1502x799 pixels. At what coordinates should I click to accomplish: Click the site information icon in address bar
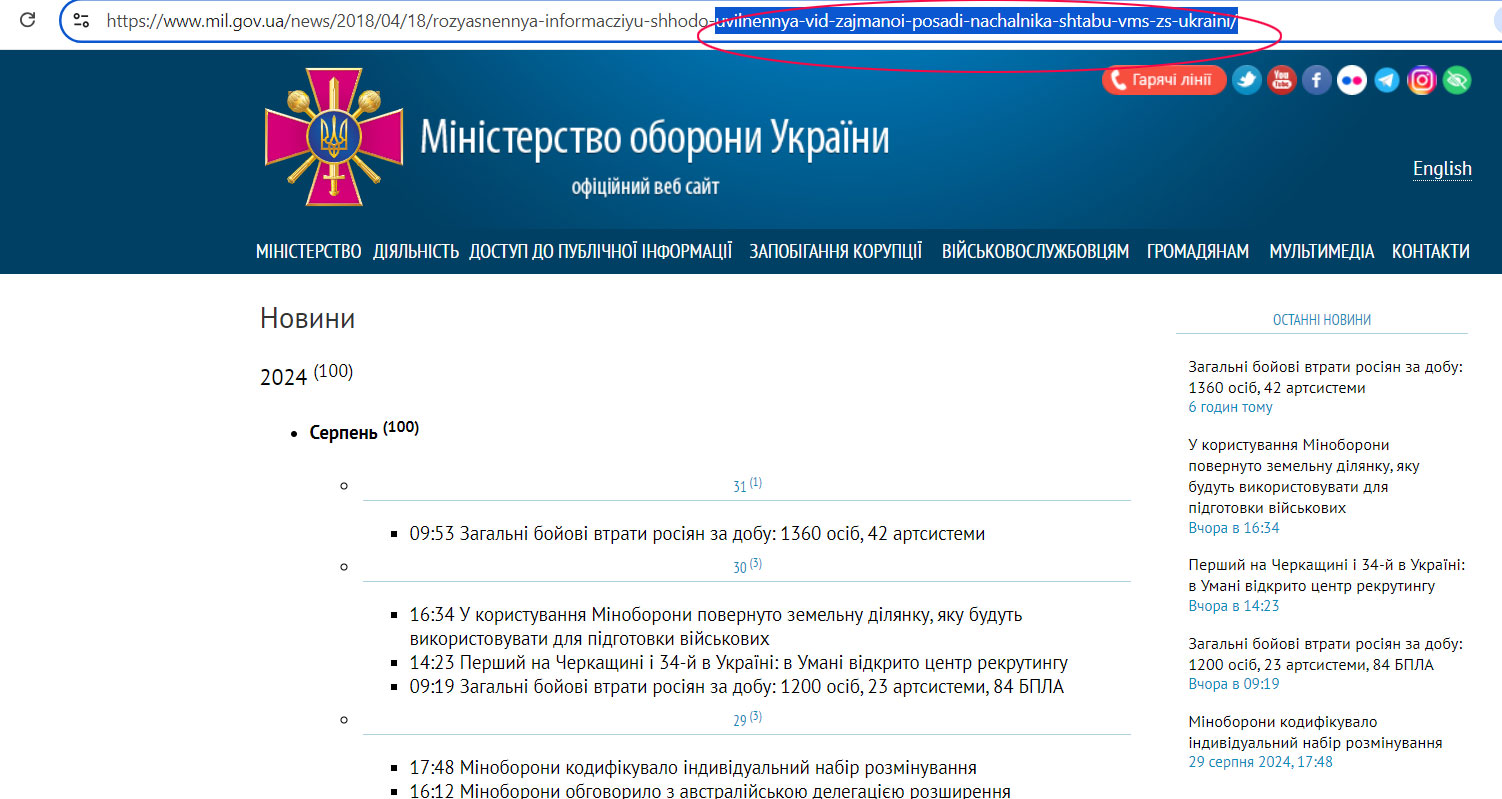(82, 20)
